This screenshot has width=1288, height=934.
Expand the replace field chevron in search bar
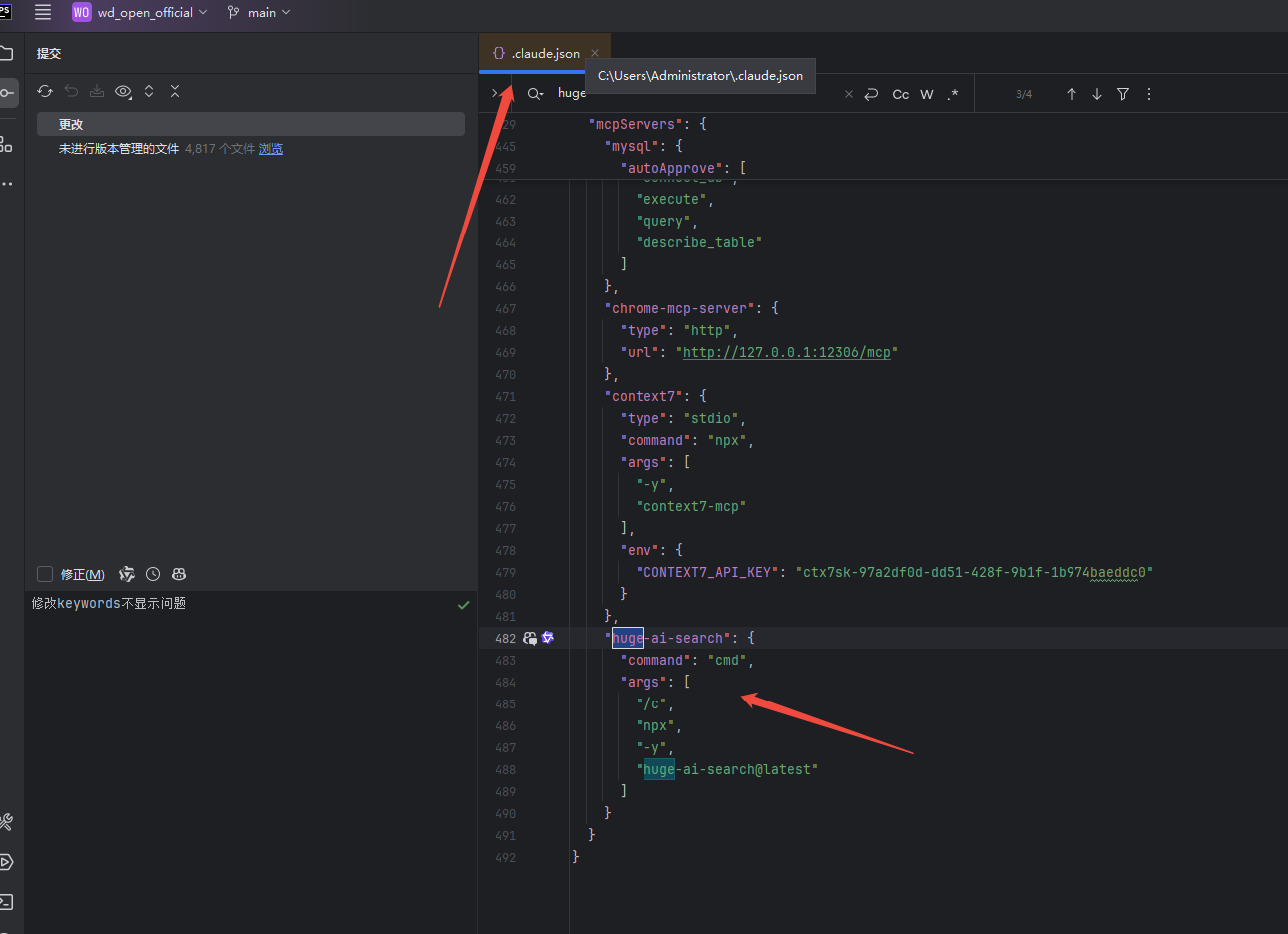coord(495,93)
